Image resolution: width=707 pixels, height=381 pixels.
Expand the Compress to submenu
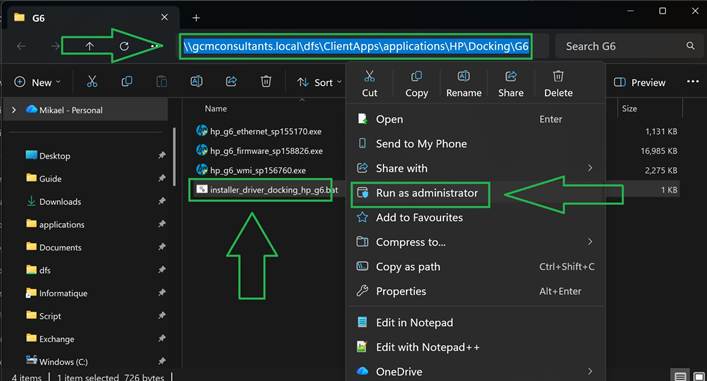coord(590,242)
